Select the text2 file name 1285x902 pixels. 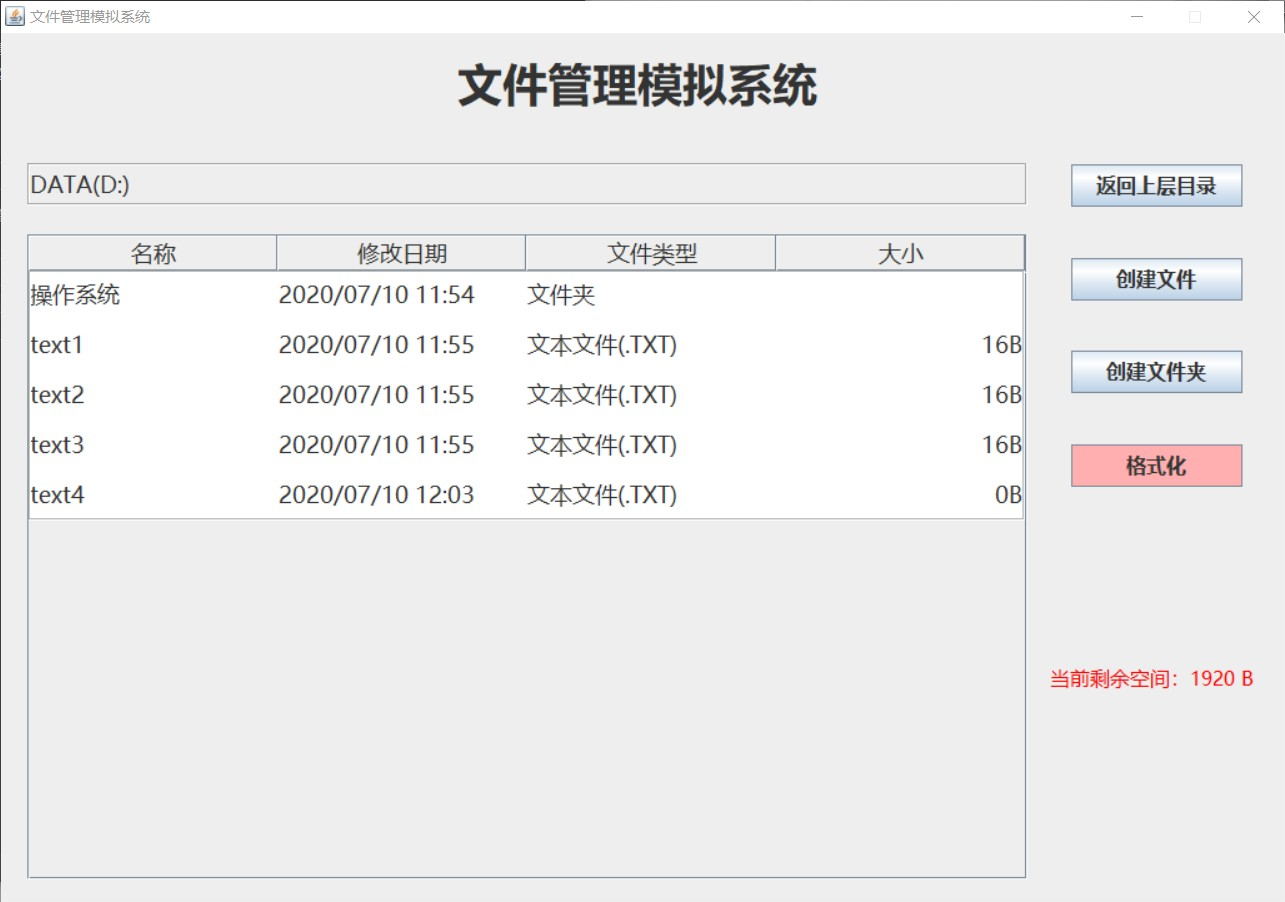[57, 395]
